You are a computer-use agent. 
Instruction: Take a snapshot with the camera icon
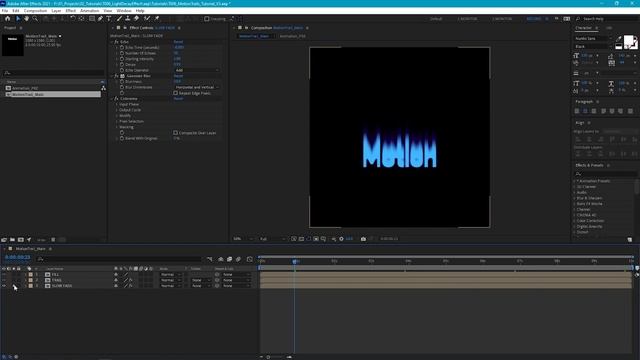coord(363,239)
